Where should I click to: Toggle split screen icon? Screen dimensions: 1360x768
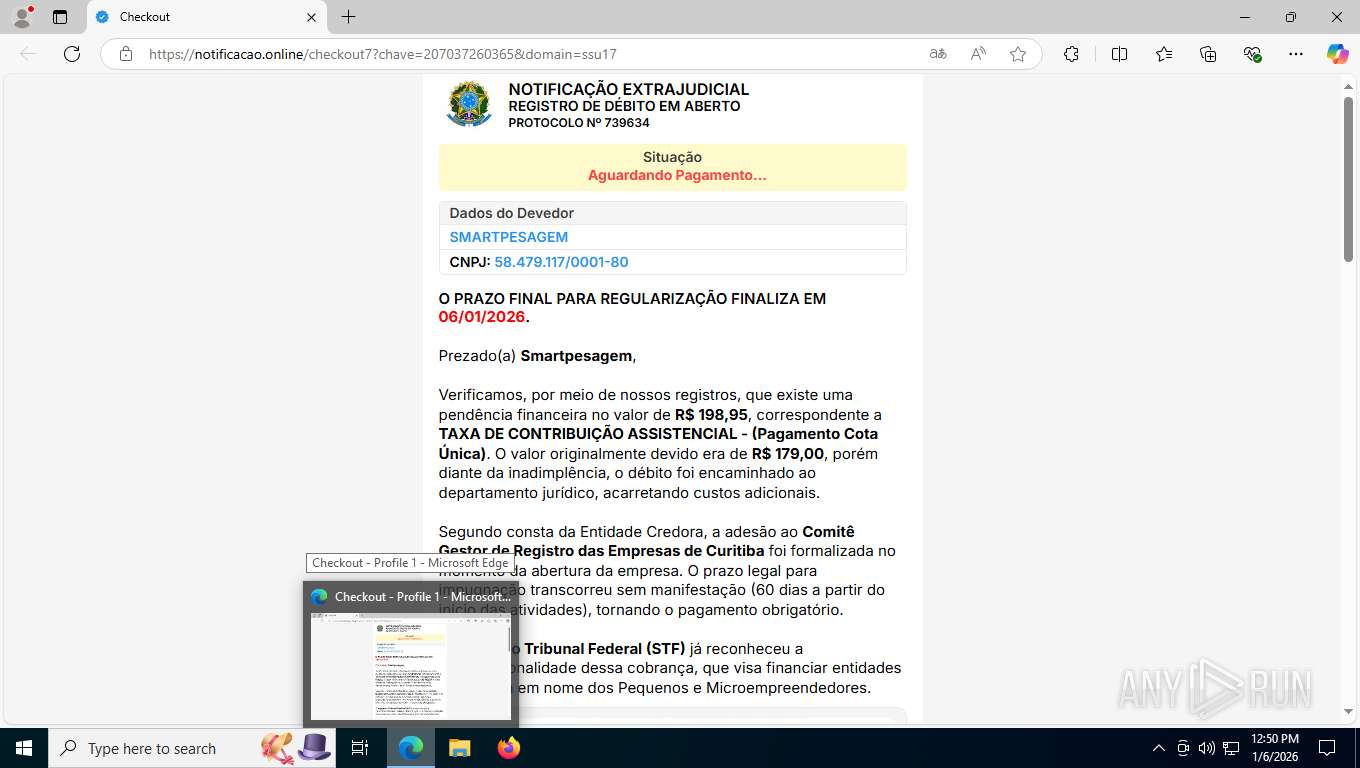[1119, 54]
